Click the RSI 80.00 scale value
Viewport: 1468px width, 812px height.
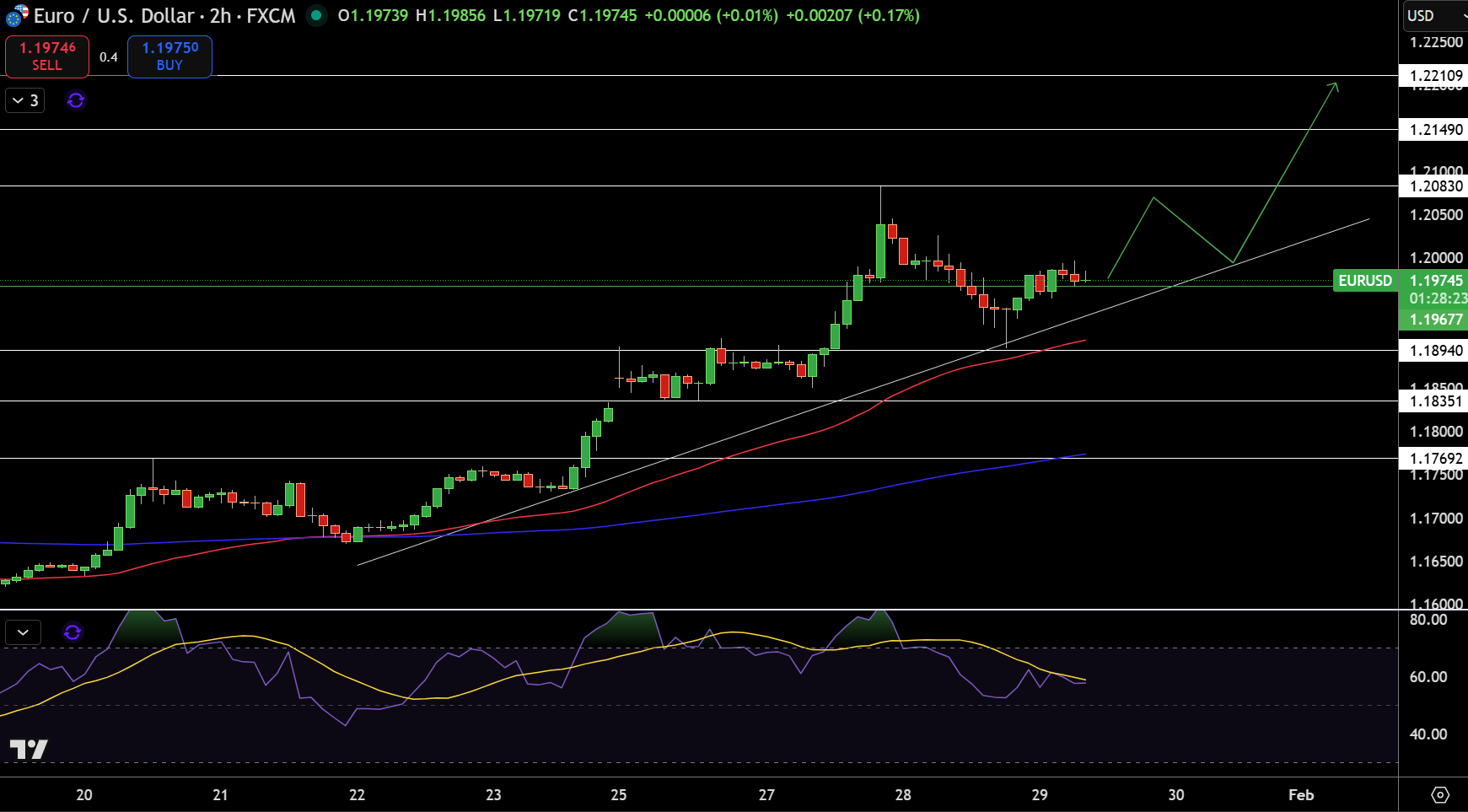pyautogui.click(x=1428, y=620)
